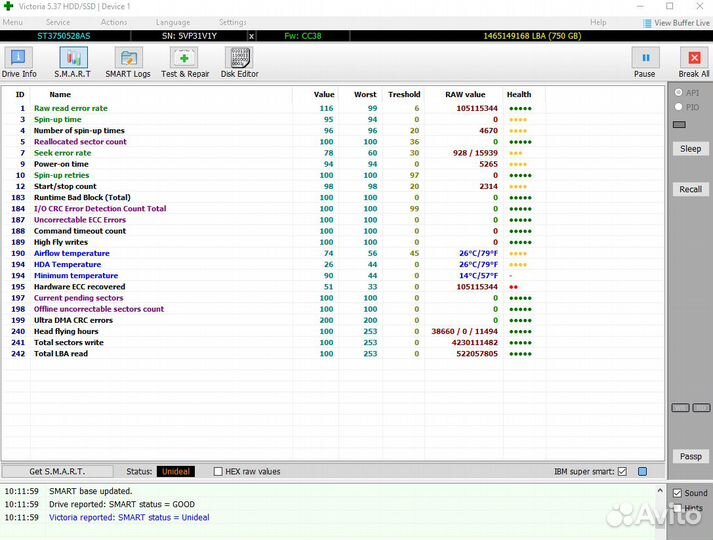Click the Get S.M.A.R.T. button
This screenshot has width=713, height=540.
point(57,471)
